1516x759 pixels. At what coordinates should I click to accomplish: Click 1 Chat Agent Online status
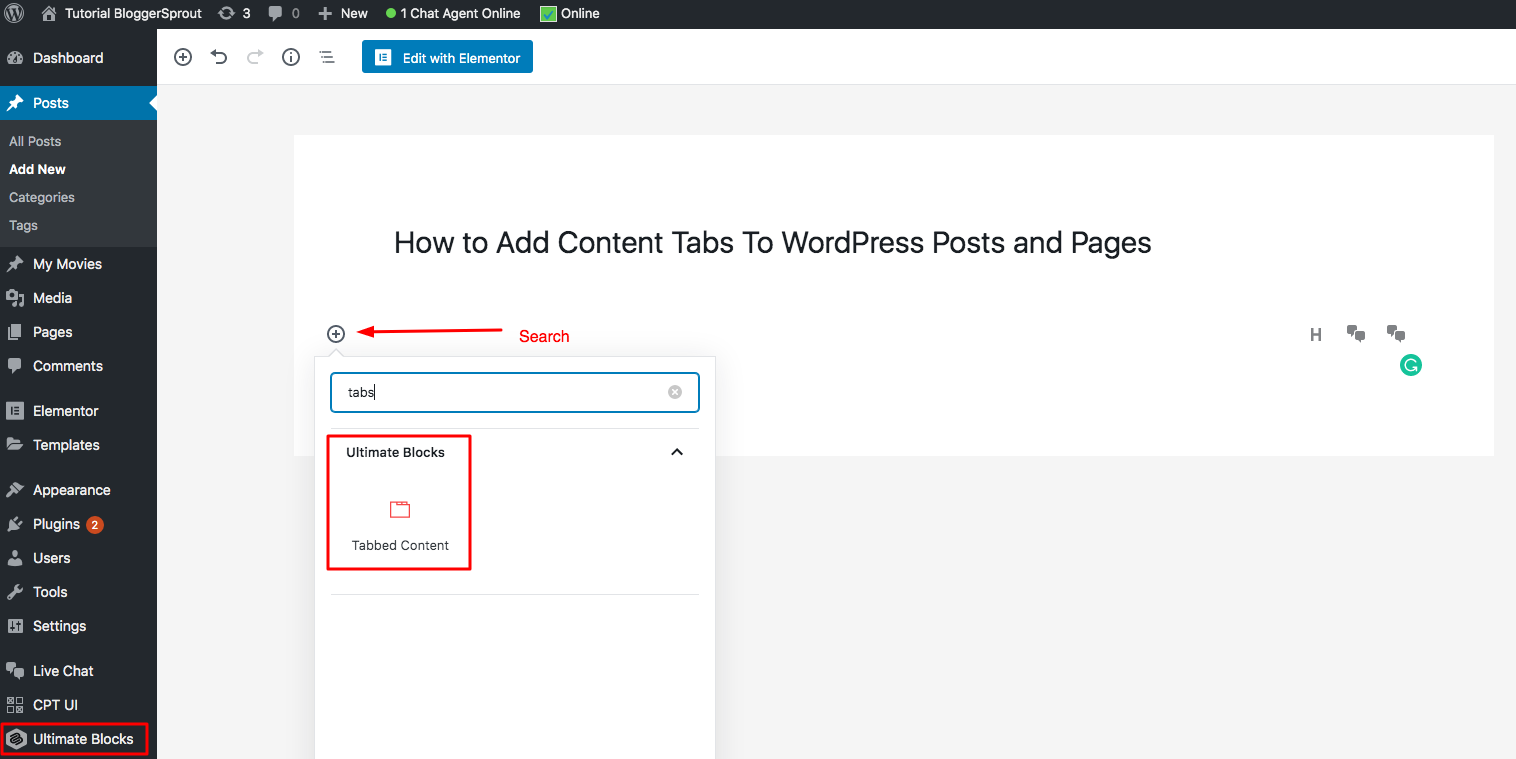(453, 14)
